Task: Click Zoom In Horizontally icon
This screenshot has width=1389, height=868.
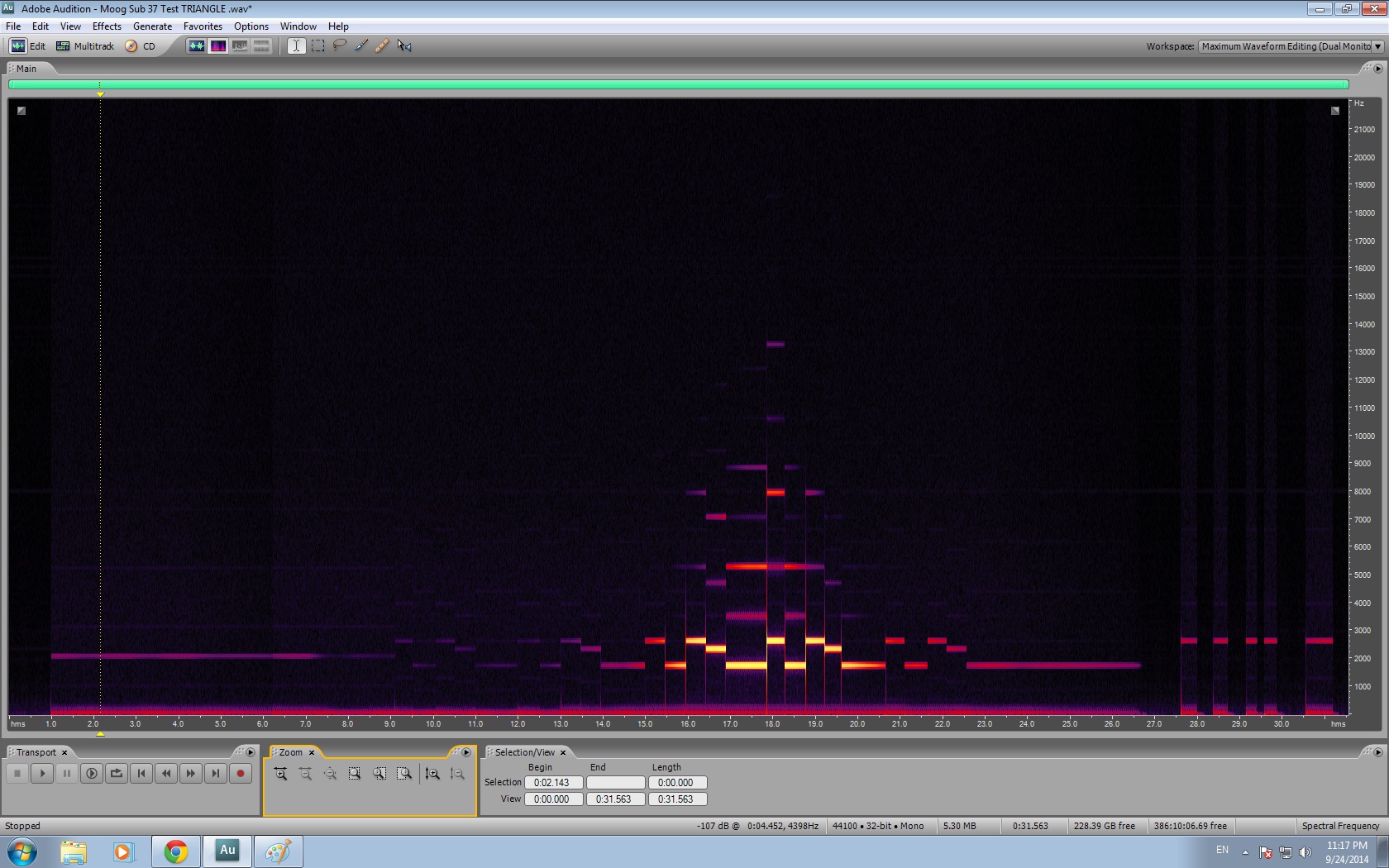Action: tap(281, 774)
